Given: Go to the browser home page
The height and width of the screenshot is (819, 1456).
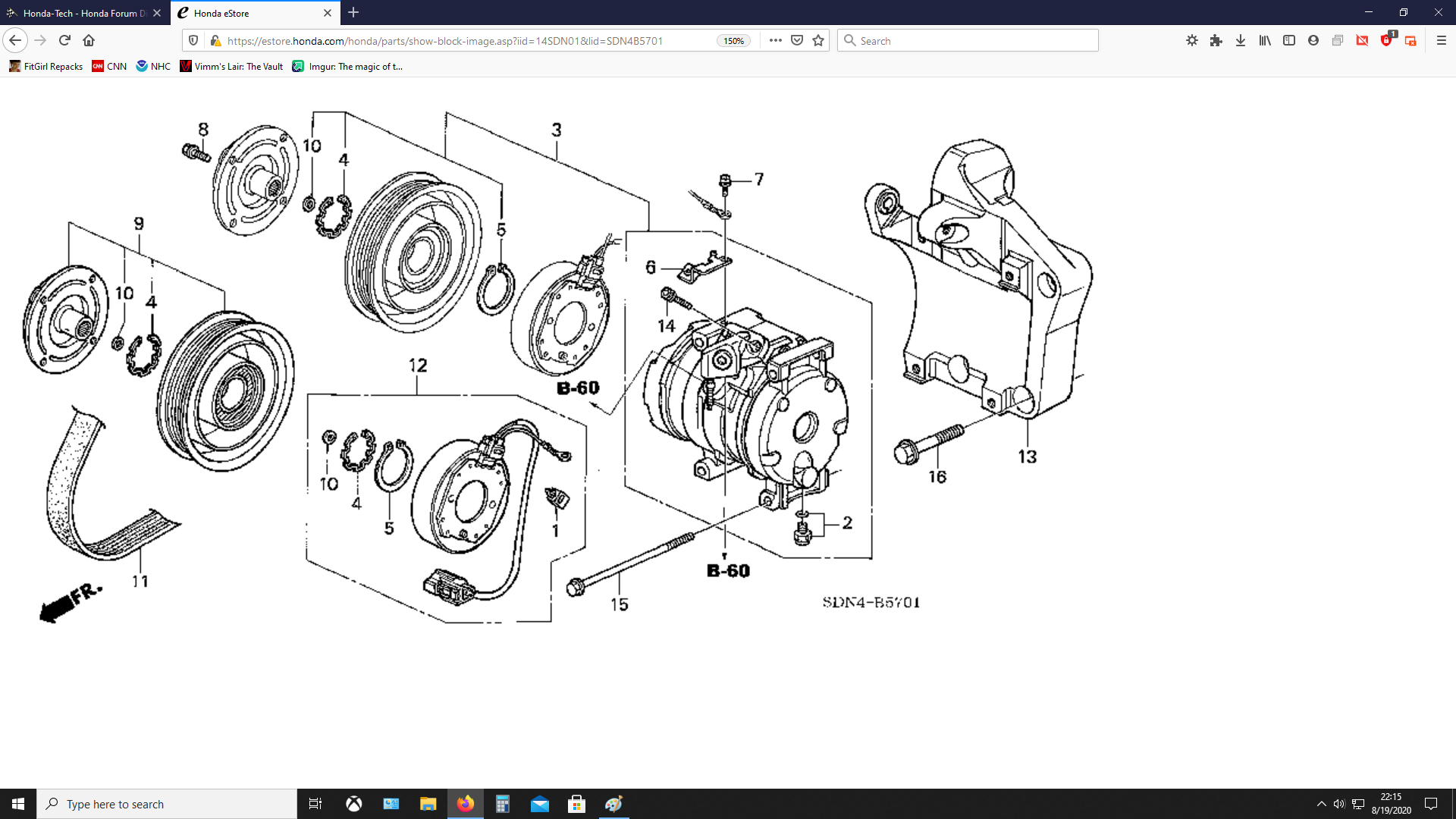Looking at the screenshot, I should [89, 40].
